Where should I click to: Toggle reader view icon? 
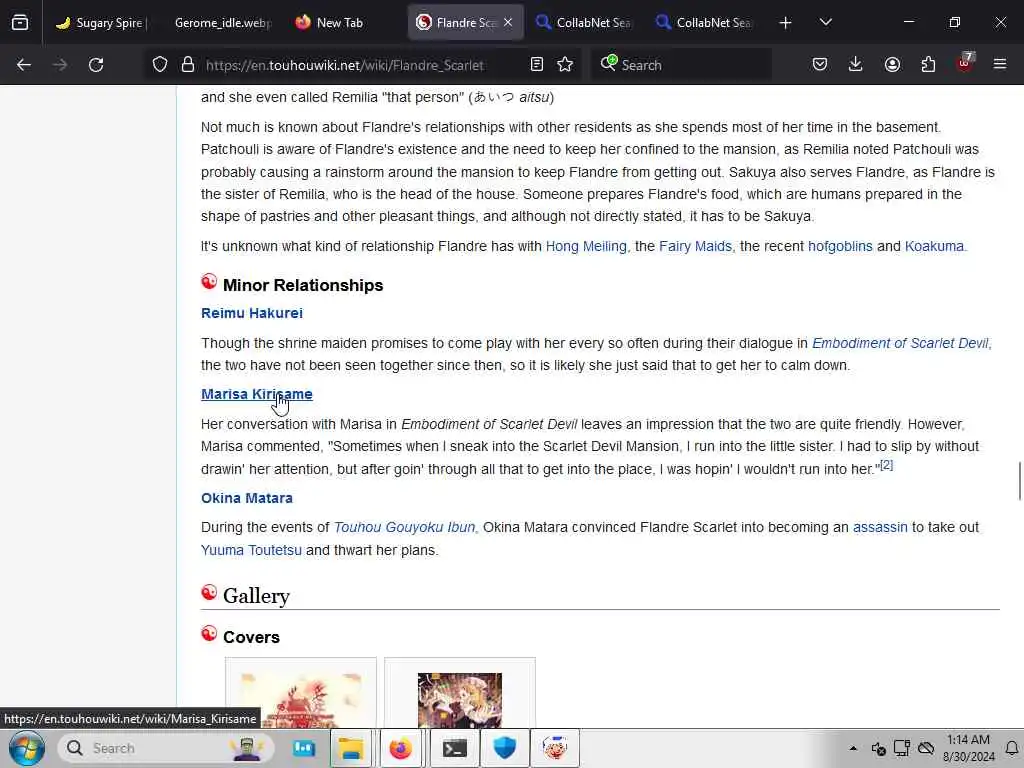coord(537,65)
